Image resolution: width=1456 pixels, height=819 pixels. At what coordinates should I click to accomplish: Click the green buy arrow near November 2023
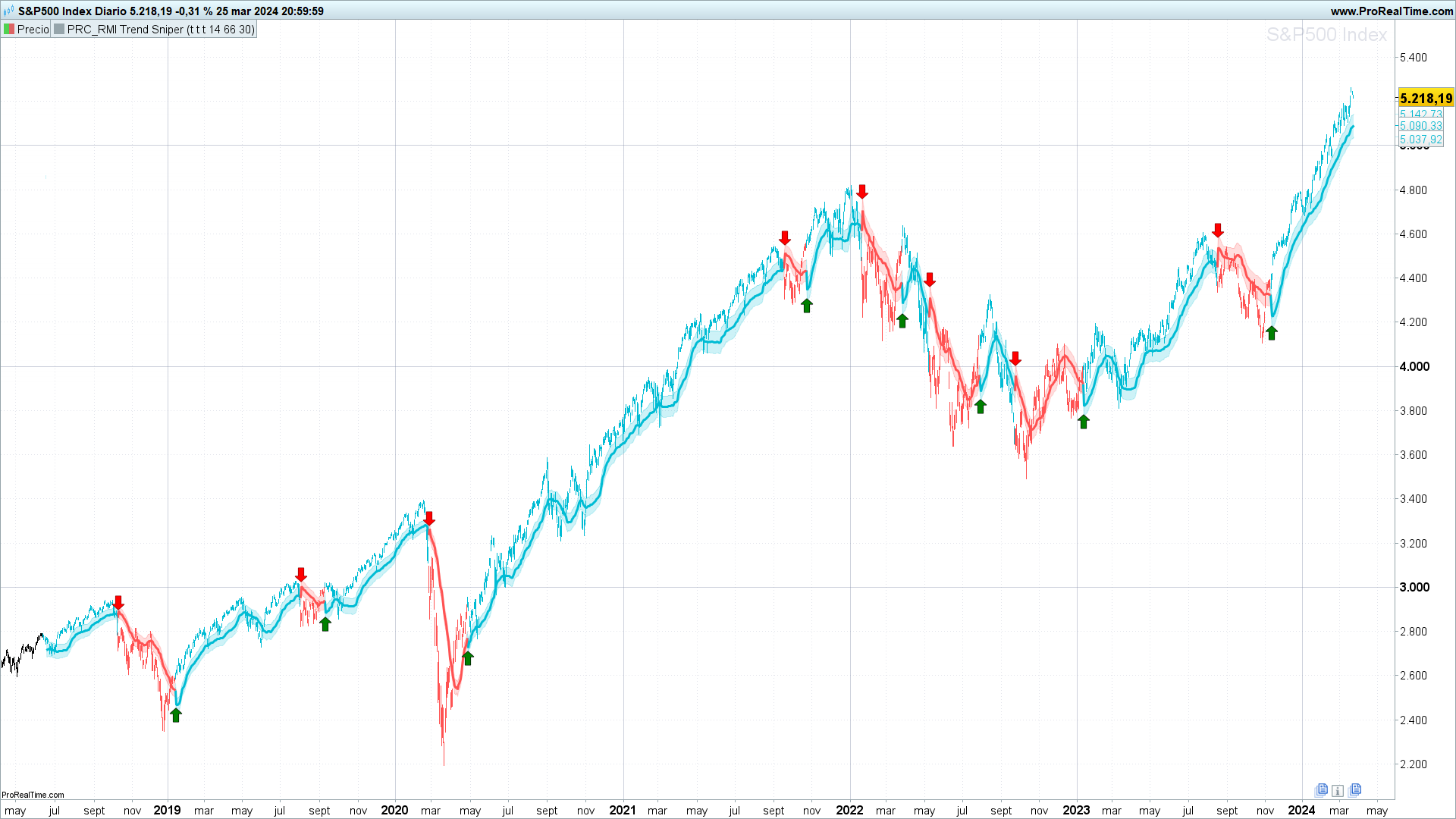click(x=1272, y=333)
